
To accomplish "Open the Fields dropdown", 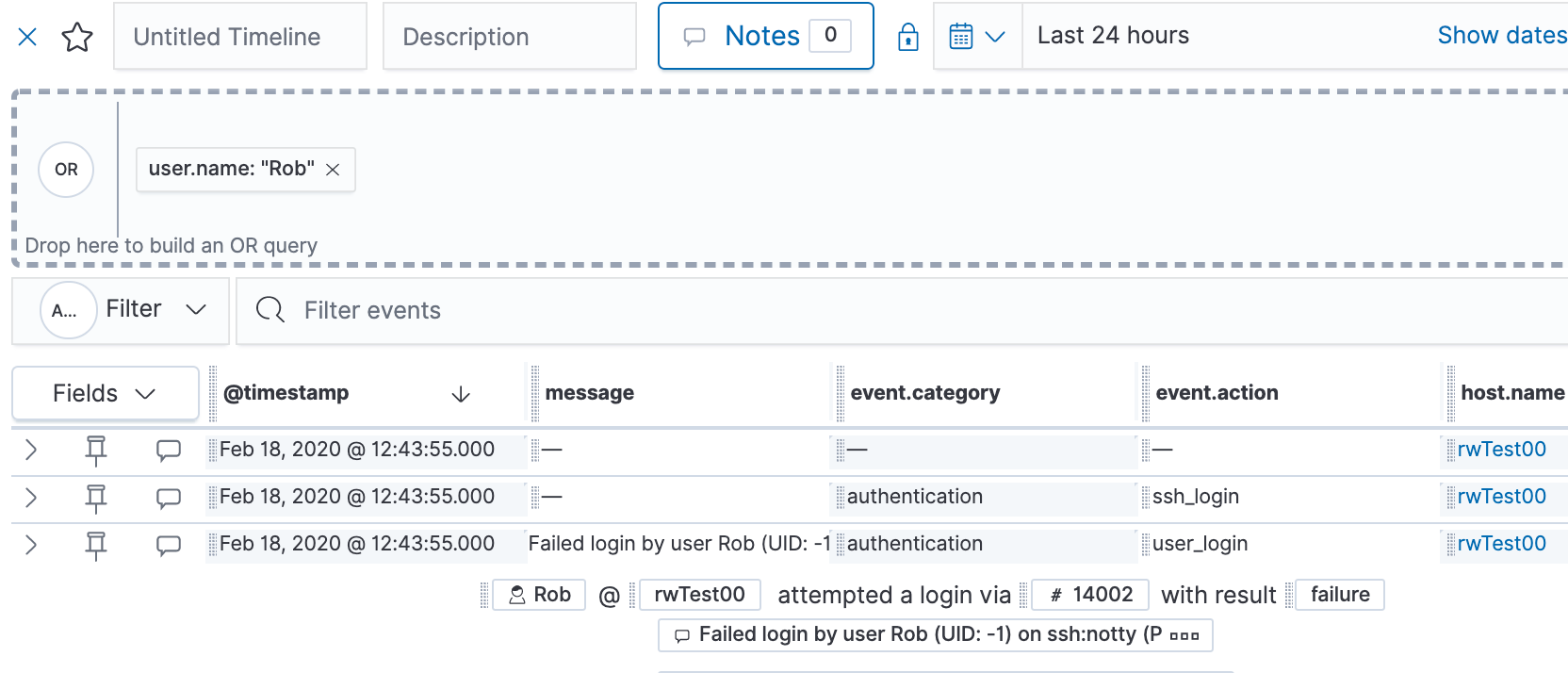I will click(105, 393).
